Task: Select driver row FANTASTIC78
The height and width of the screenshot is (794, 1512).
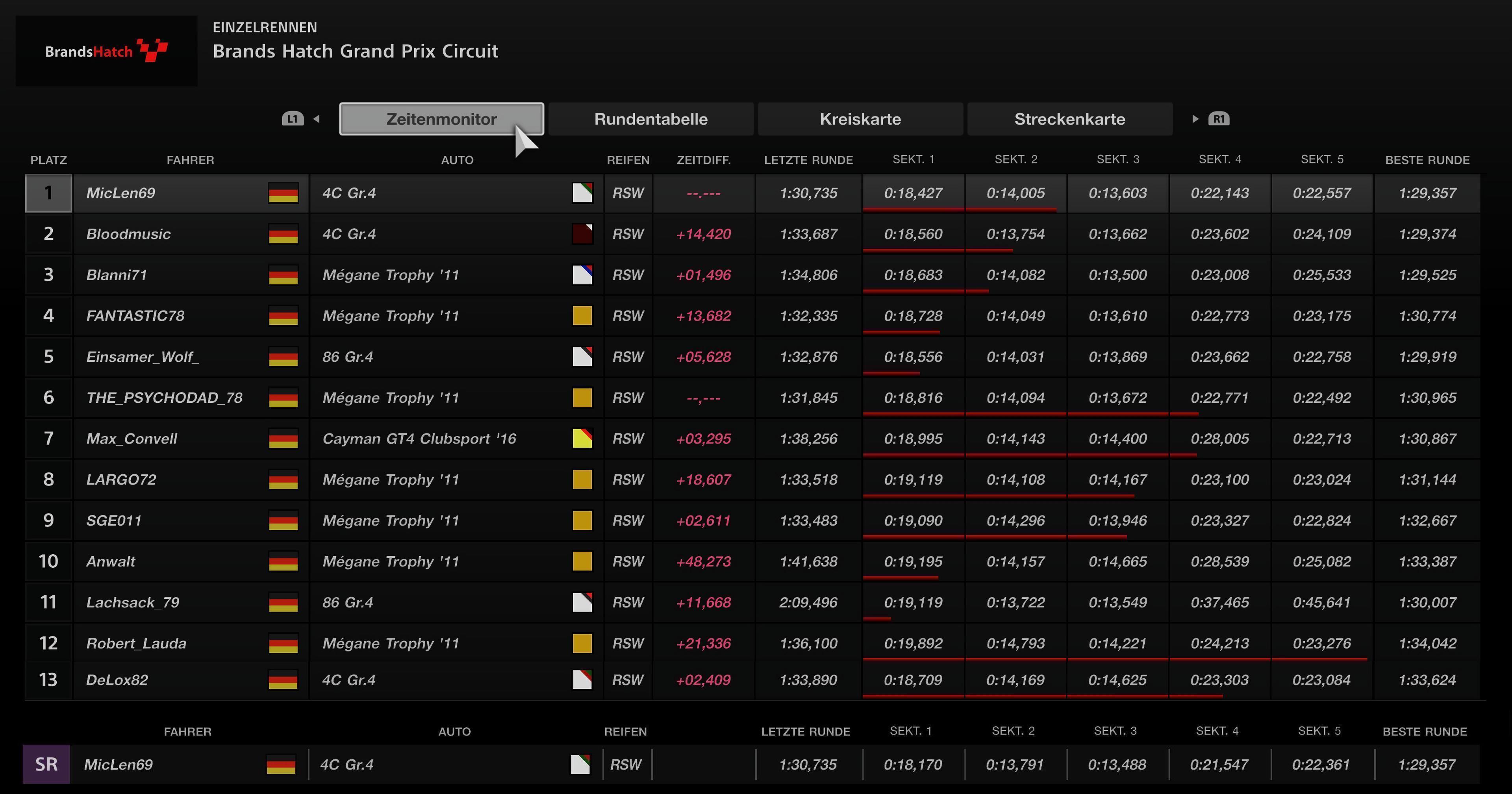Action: point(135,316)
